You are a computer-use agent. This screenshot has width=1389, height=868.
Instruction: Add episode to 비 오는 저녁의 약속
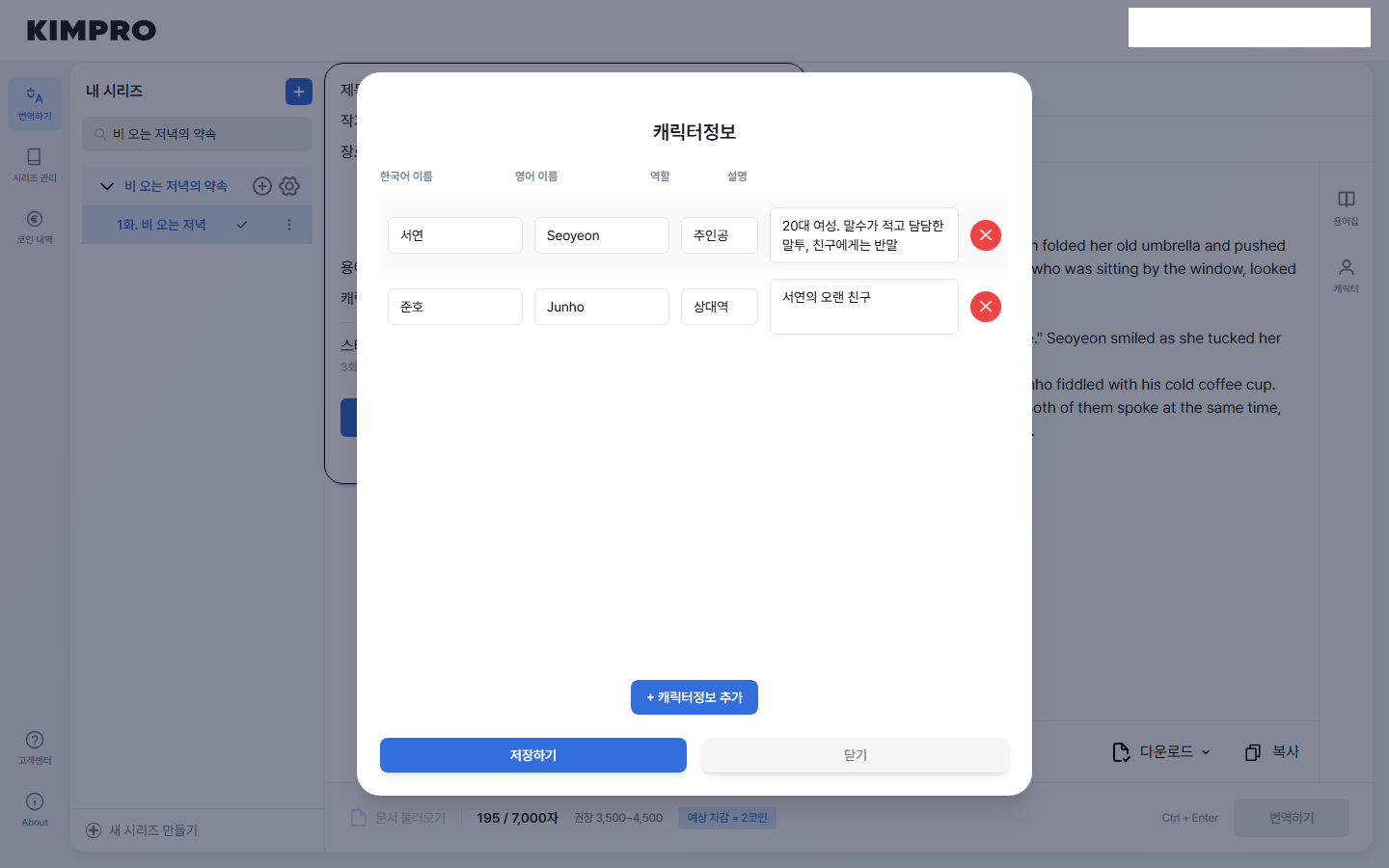coord(261,186)
